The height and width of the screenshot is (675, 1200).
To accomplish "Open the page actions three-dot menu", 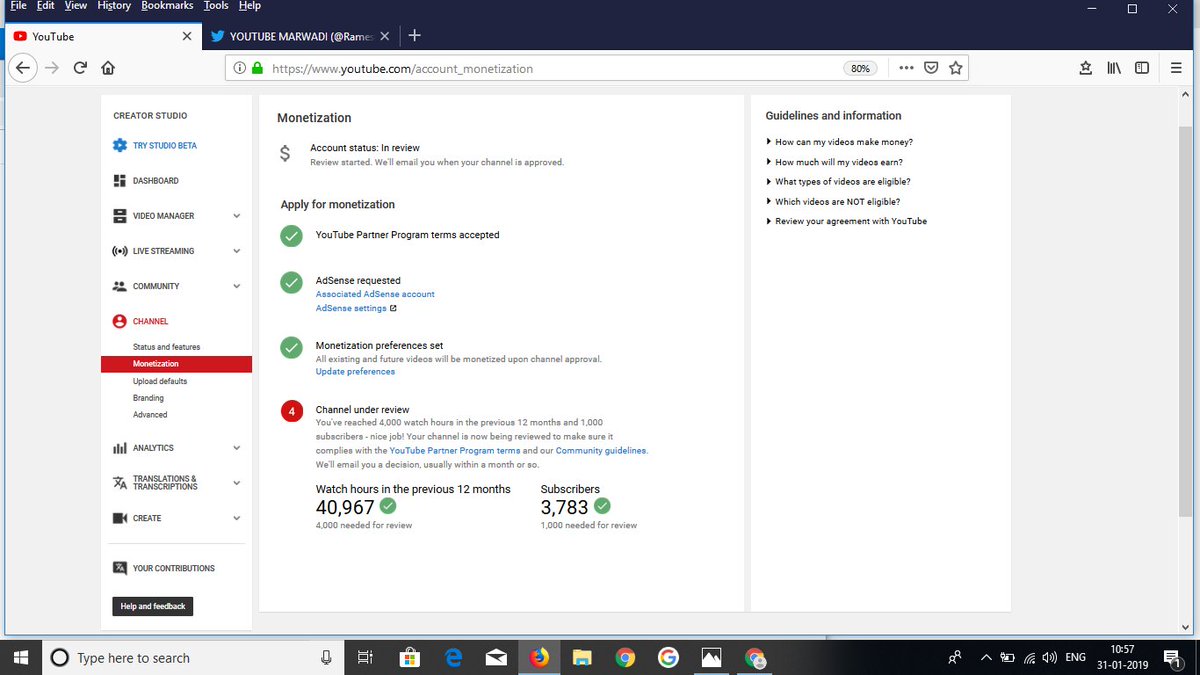I will (906, 68).
